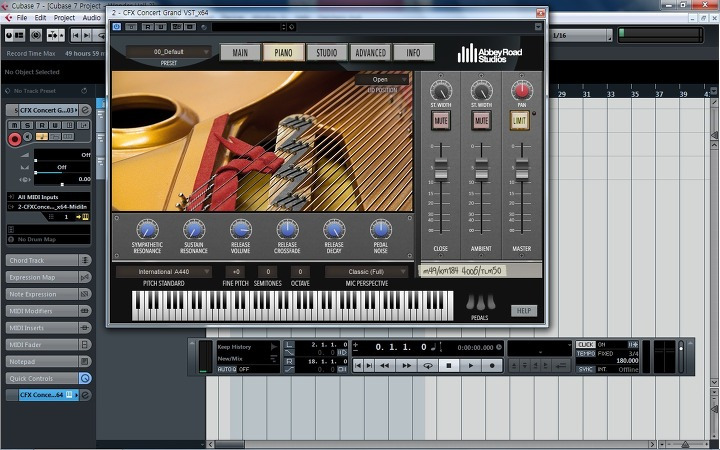The height and width of the screenshot is (450, 720).
Task: Open the INFO tab
Action: (x=413, y=53)
